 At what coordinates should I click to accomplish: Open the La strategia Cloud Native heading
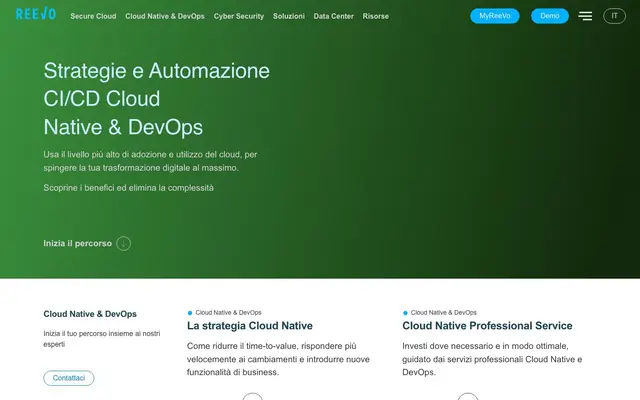click(x=250, y=326)
